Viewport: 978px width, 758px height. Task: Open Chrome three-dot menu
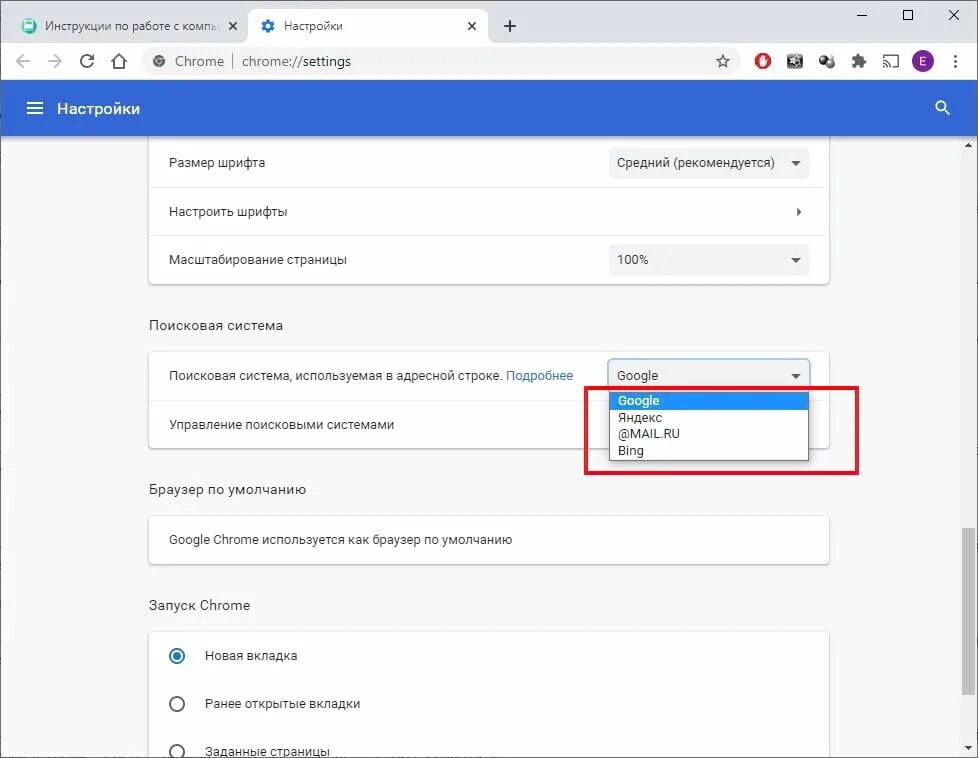(955, 61)
